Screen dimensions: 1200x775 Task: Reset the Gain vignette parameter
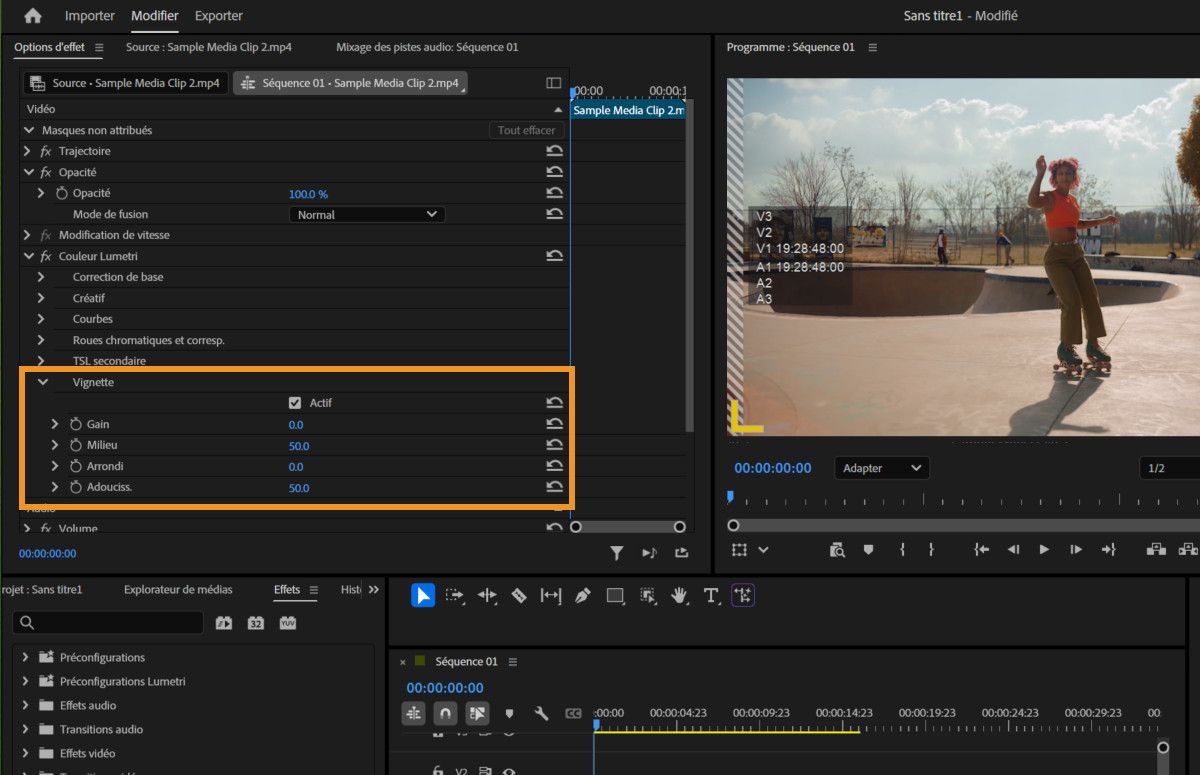coord(554,424)
